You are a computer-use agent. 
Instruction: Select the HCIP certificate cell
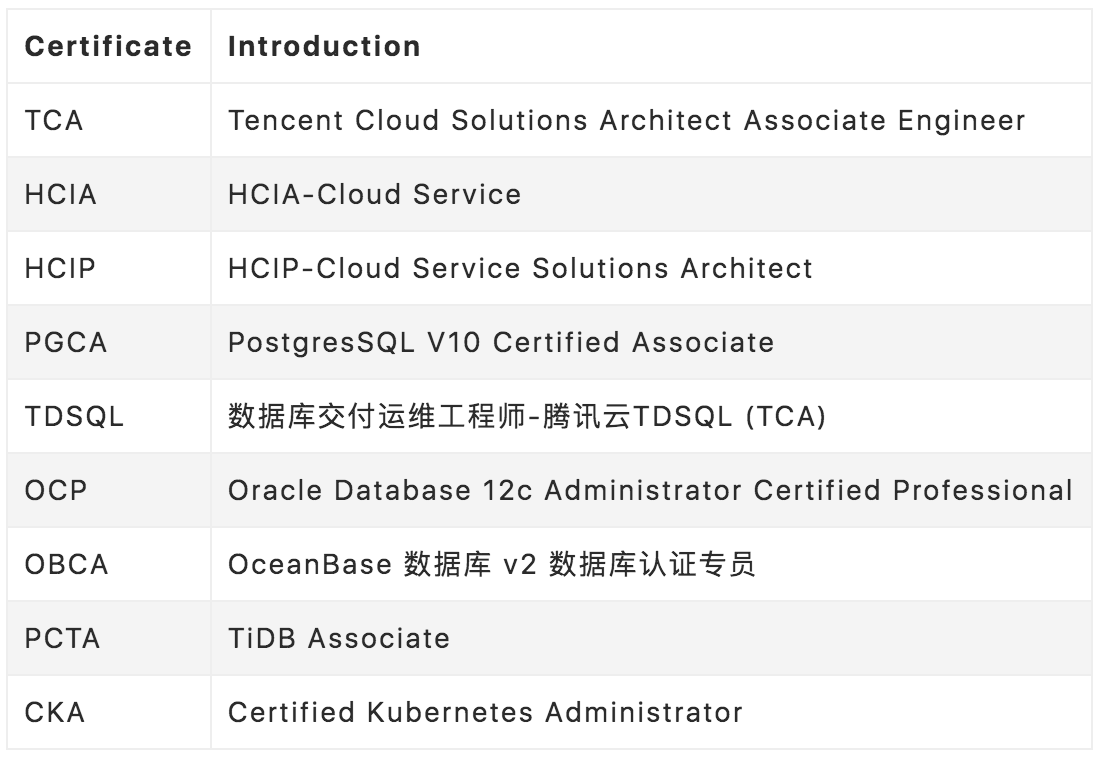[61, 268]
